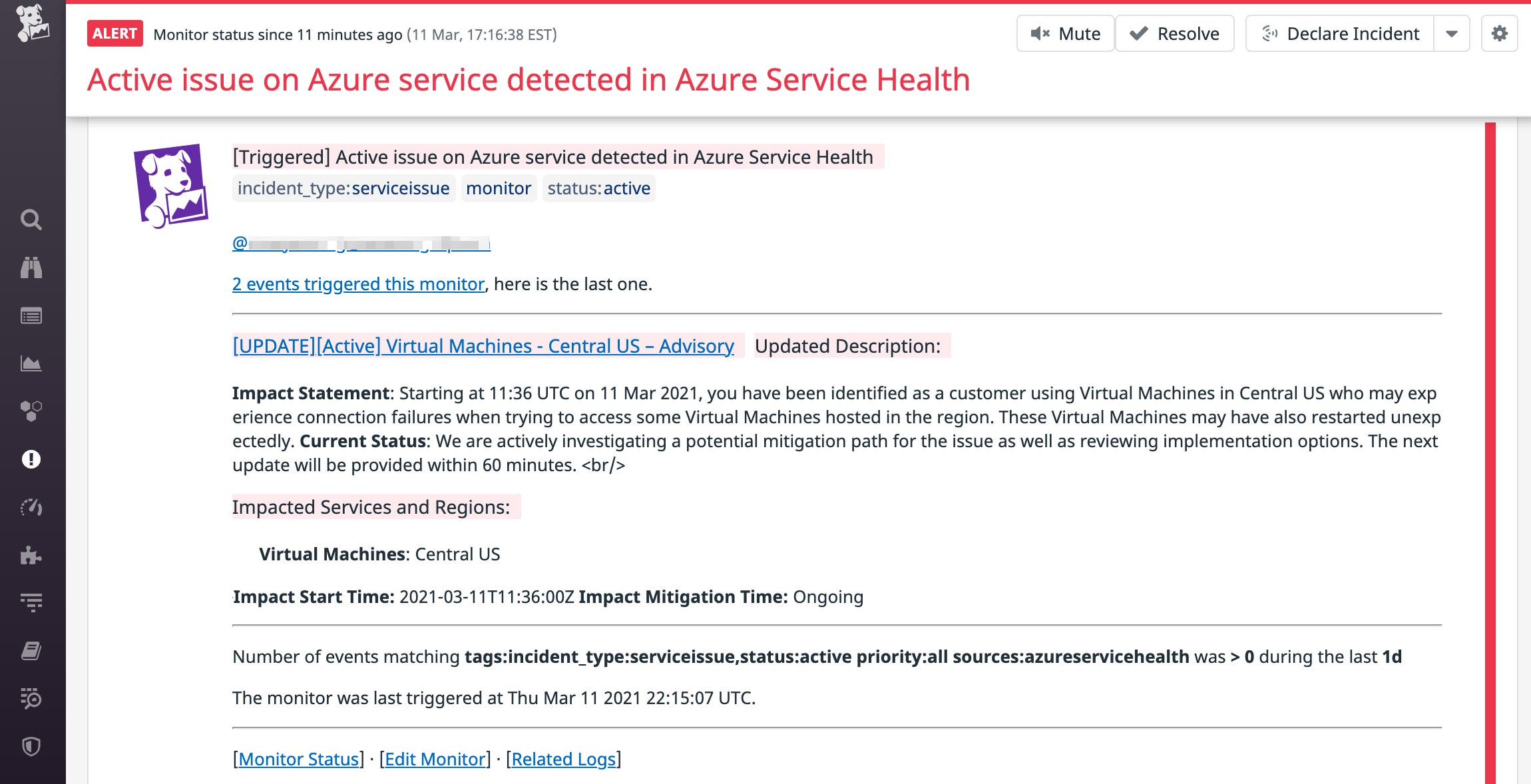Open search from the left sidebar
Image resolution: width=1531 pixels, height=784 pixels.
click(x=31, y=220)
